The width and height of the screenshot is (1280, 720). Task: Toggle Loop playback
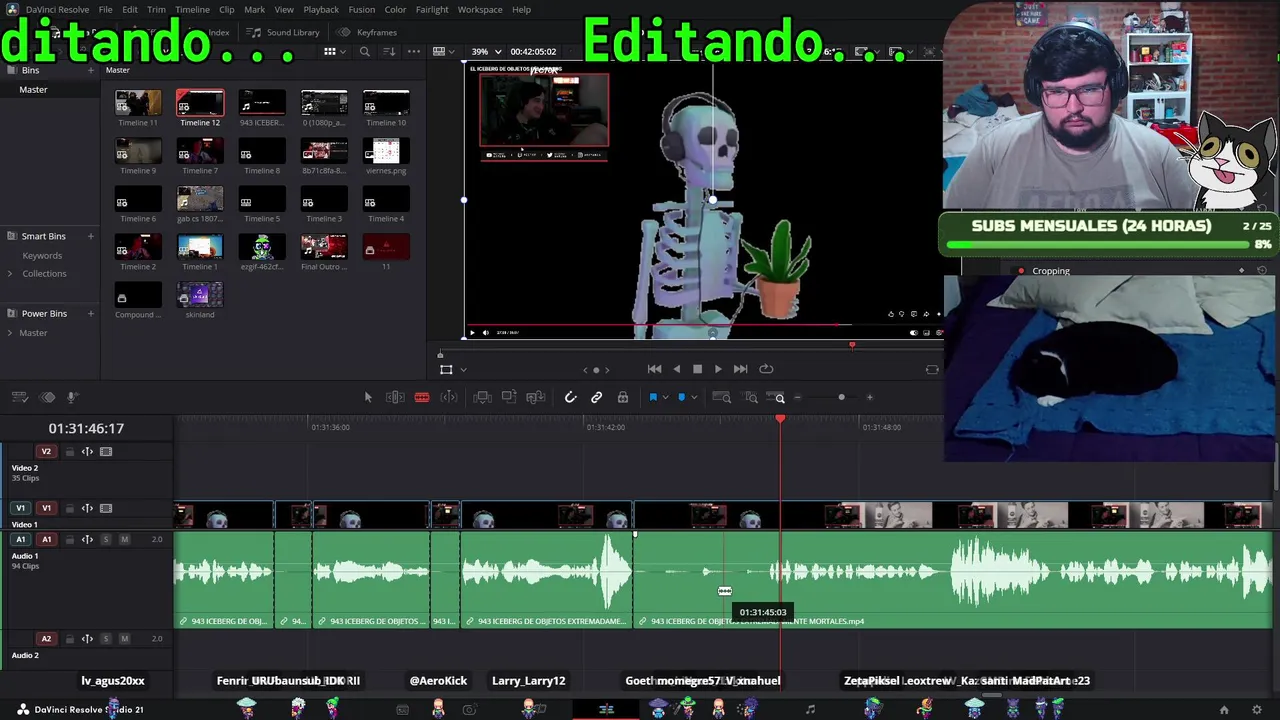[x=766, y=369]
